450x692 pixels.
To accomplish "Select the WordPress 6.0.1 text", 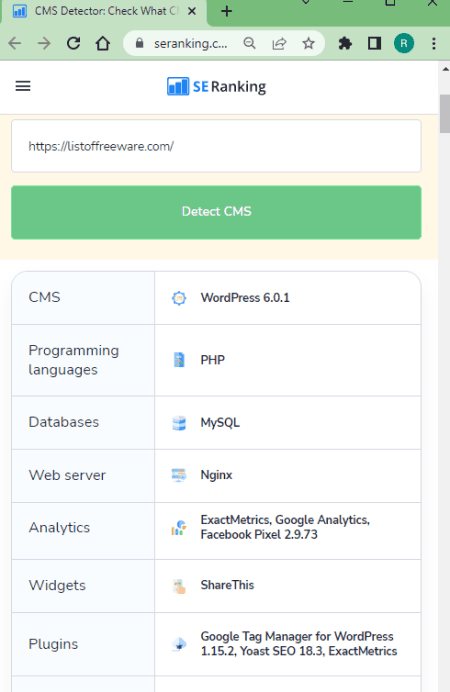I will point(245,298).
